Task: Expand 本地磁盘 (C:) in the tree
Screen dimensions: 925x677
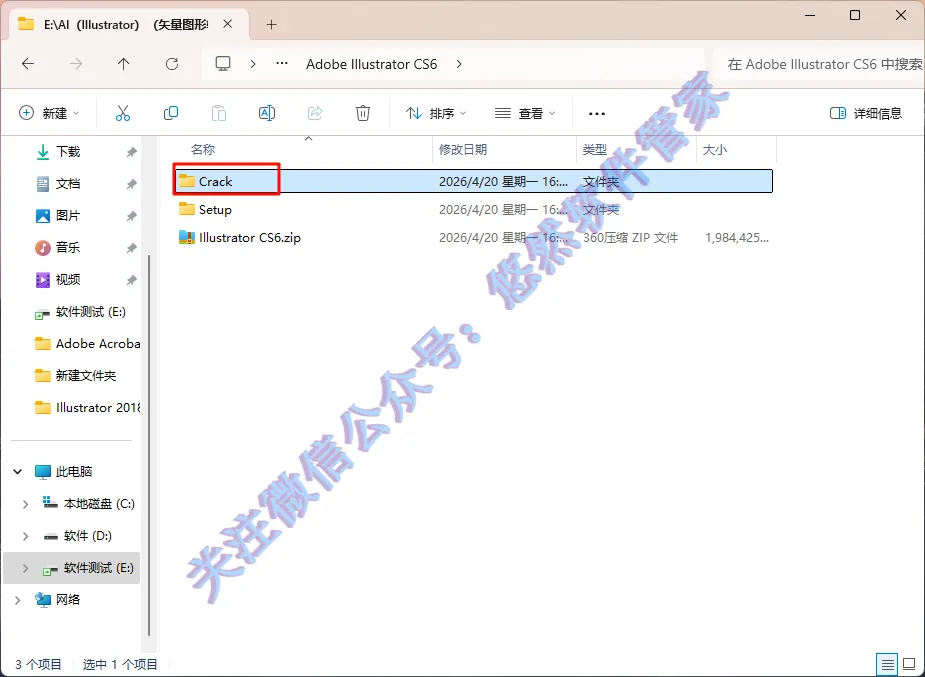Action: 25,504
